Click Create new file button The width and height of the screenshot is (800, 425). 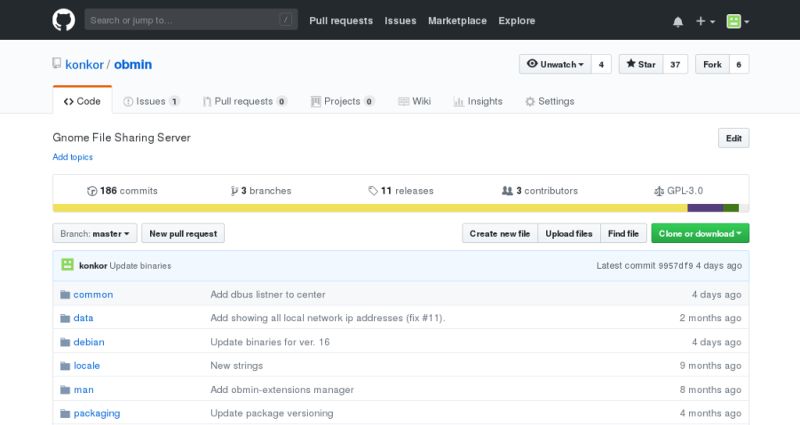[x=499, y=234]
